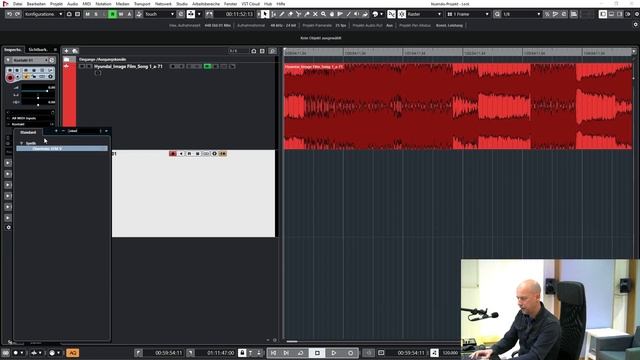Toggle the orange AQ button
The image size is (640, 360).
click(73, 353)
